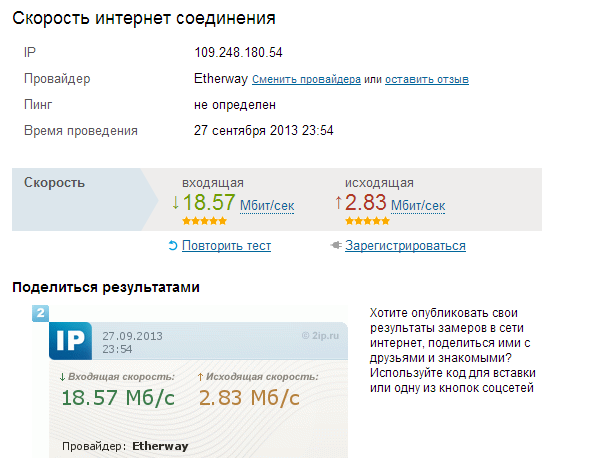The width and height of the screenshot is (599, 458).
Task: Click the blue refresh icon beside Повторить тест
Action: coord(173,245)
